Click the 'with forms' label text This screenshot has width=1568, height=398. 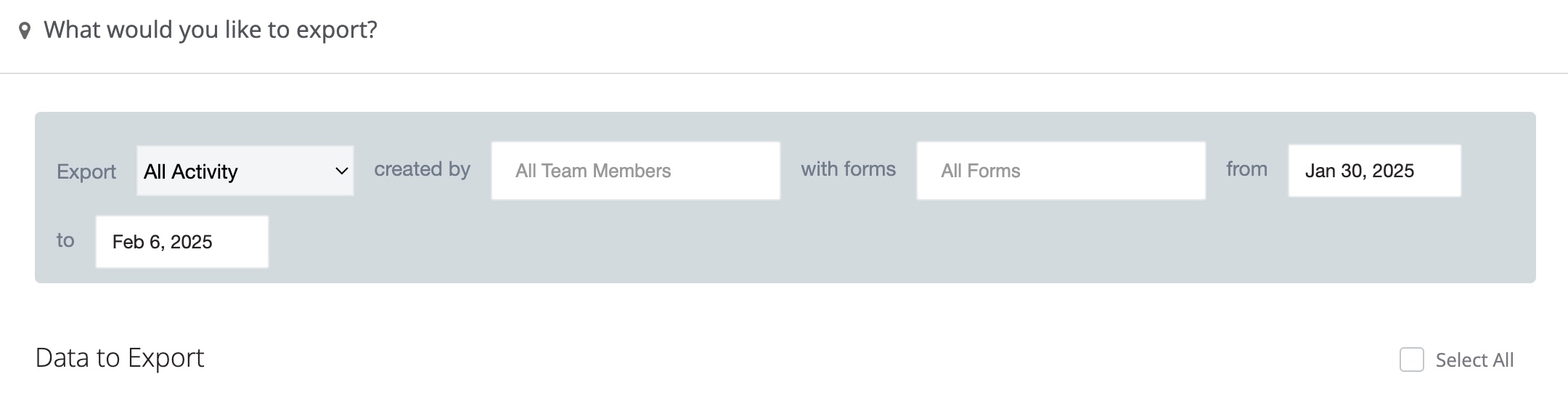(x=849, y=169)
